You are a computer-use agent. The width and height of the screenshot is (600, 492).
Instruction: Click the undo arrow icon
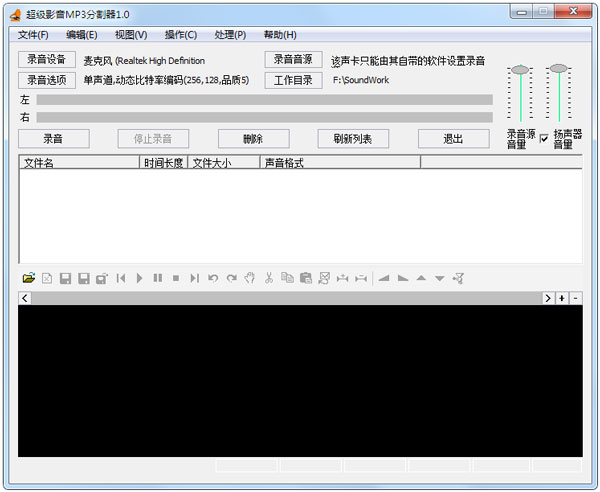pyautogui.click(x=213, y=278)
